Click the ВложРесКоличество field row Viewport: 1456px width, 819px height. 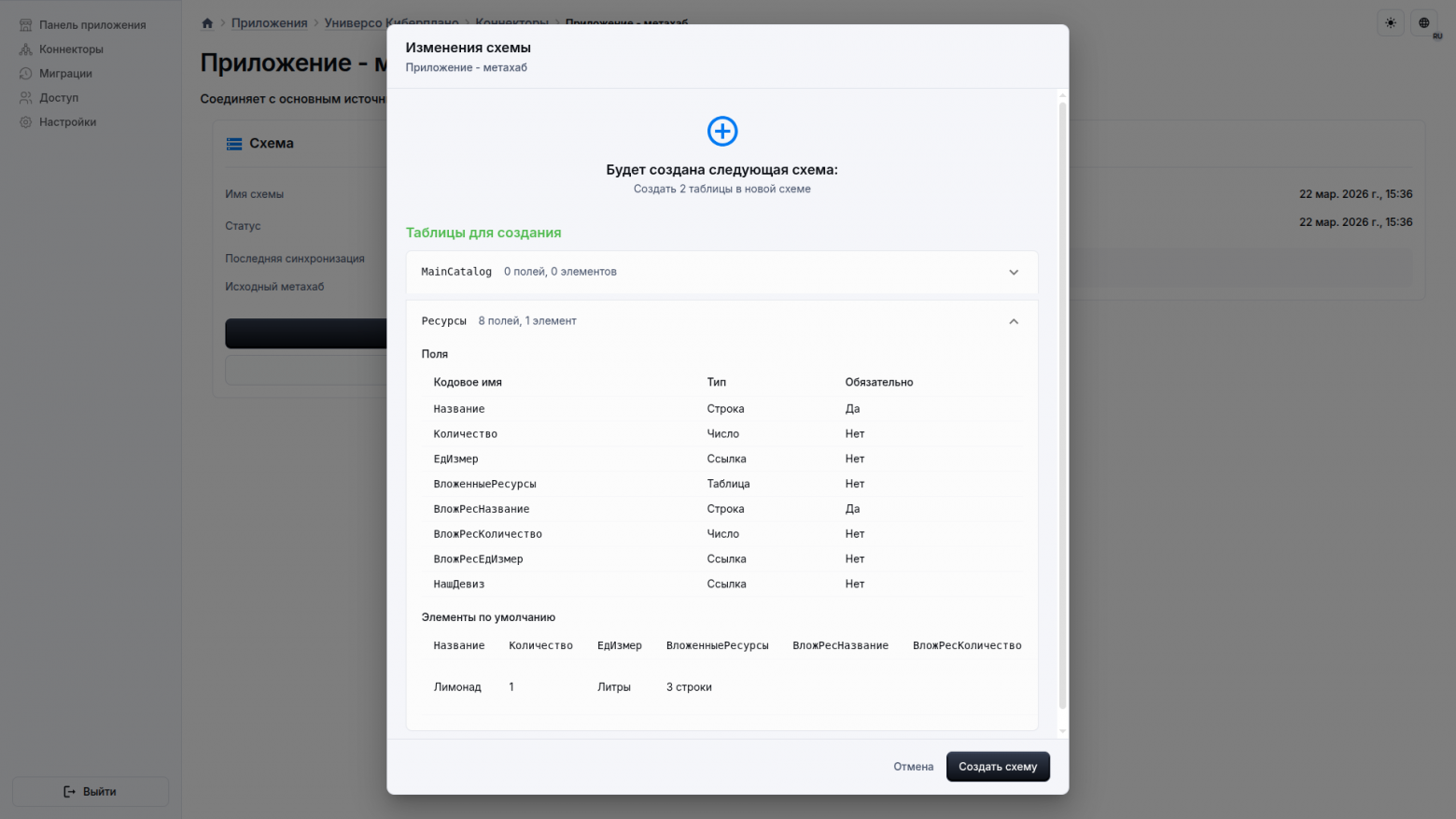(x=722, y=534)
